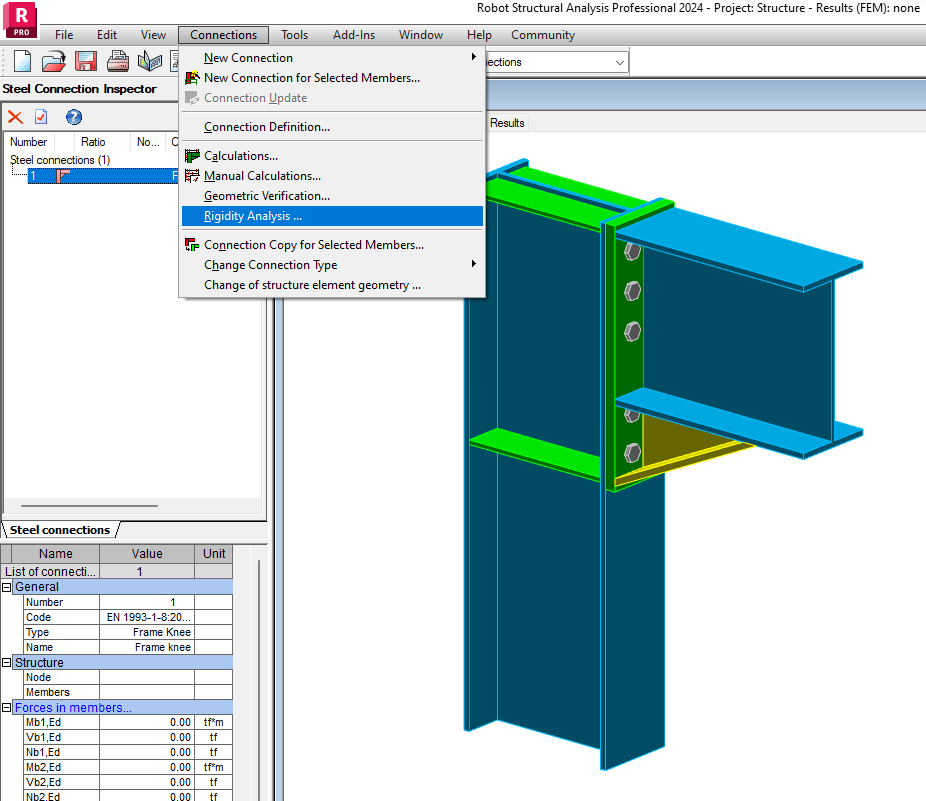The image size is (926, 801).
Task: Open the Tools menu
Action: click(294, 35)
